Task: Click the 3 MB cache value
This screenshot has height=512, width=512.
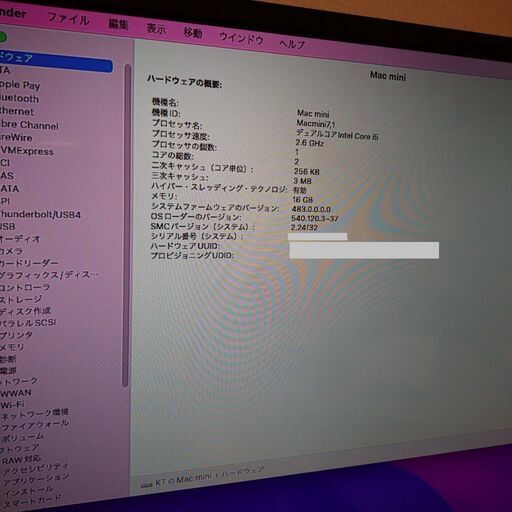Action: tap(302, 181)
